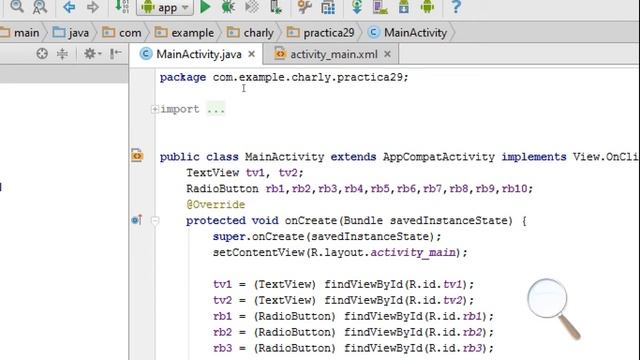Click the 'super.onCreate' call line
Screen dimensions: 640x360
click(327, 236)
